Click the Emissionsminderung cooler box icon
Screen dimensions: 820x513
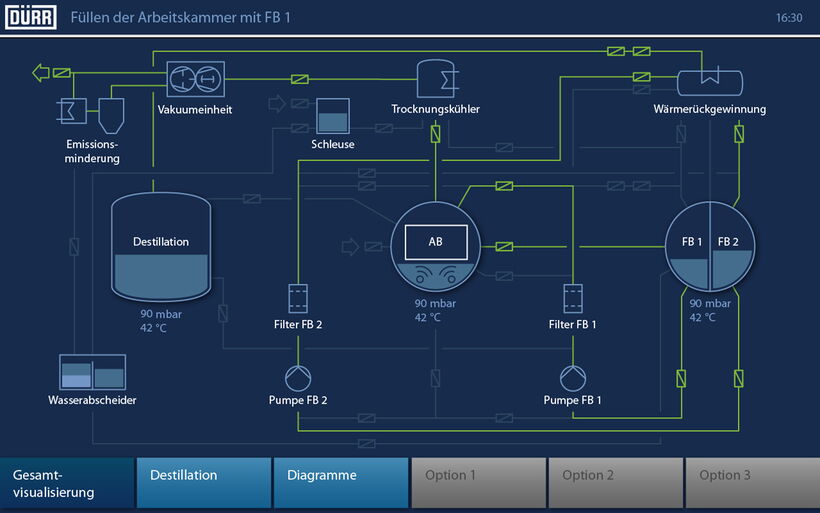(72, 111)
